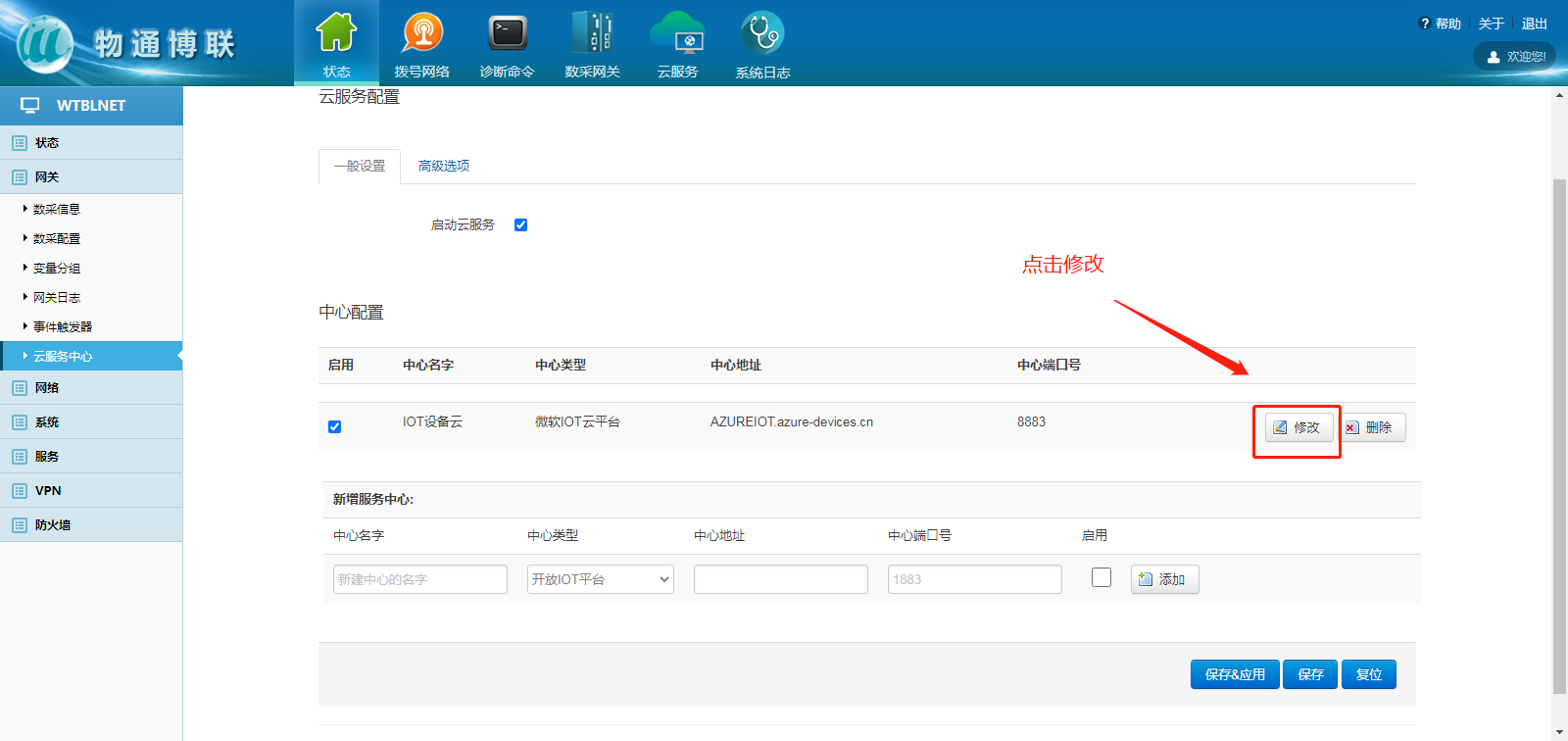1568x741 pixels.
Task: Open the 诊断命令 terminal icon
Action: coord(508,32)
